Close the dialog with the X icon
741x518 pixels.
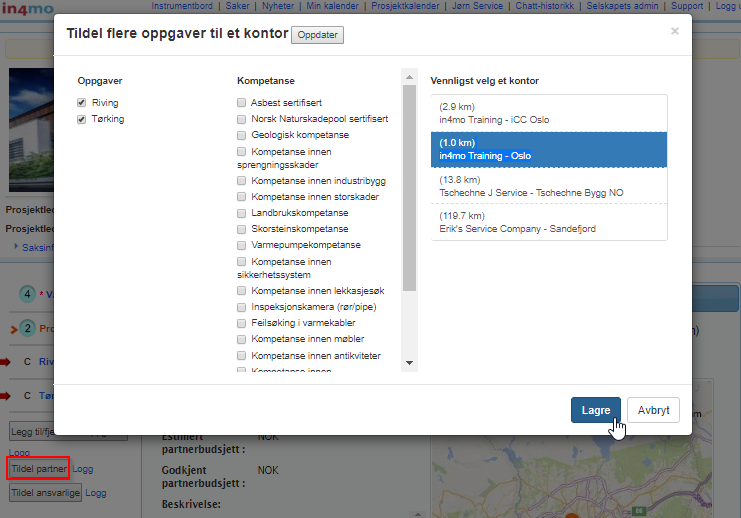674,31
